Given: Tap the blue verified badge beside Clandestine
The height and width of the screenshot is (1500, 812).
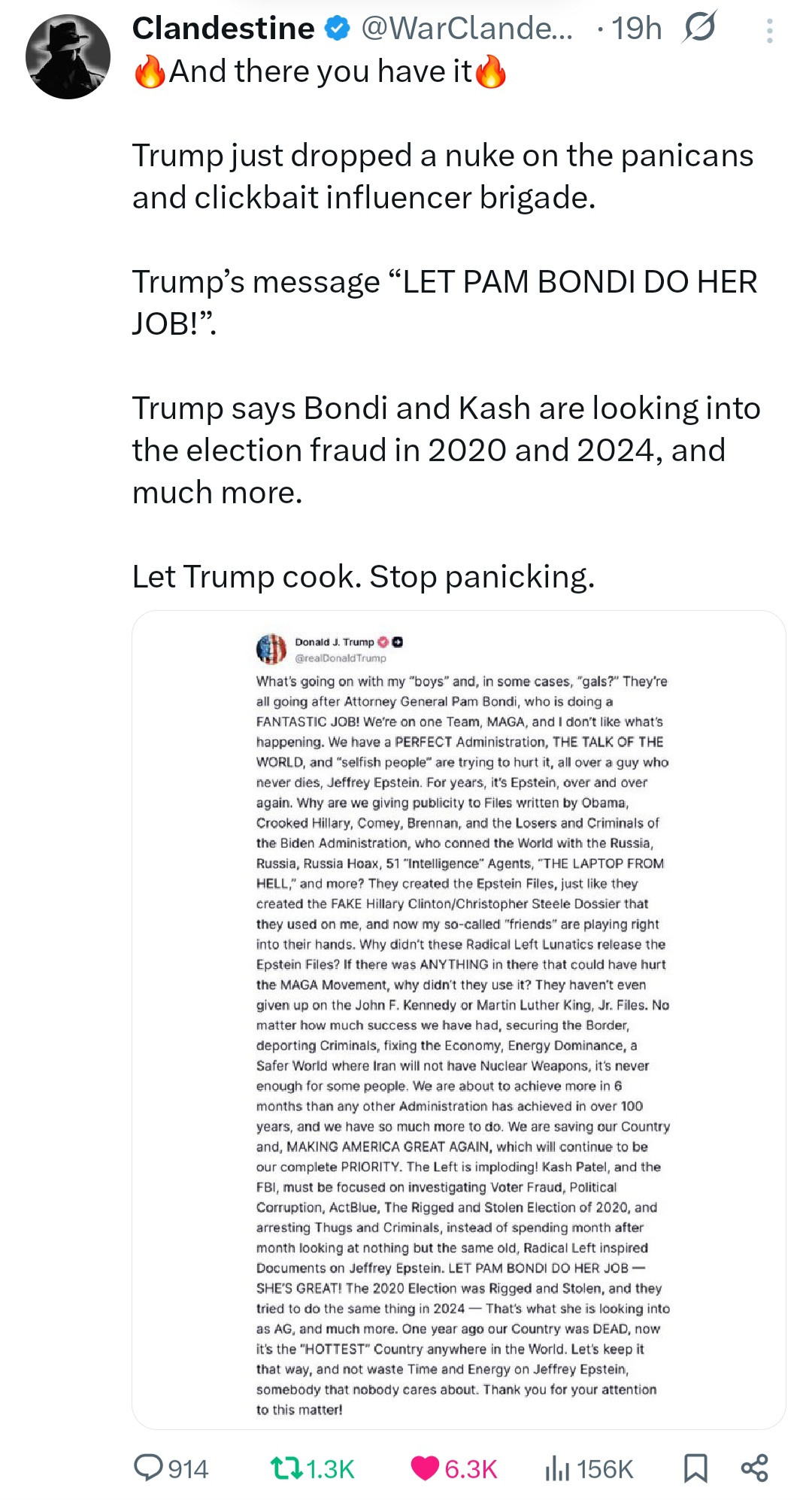Looking at the screenshot, I should point(337,29).
